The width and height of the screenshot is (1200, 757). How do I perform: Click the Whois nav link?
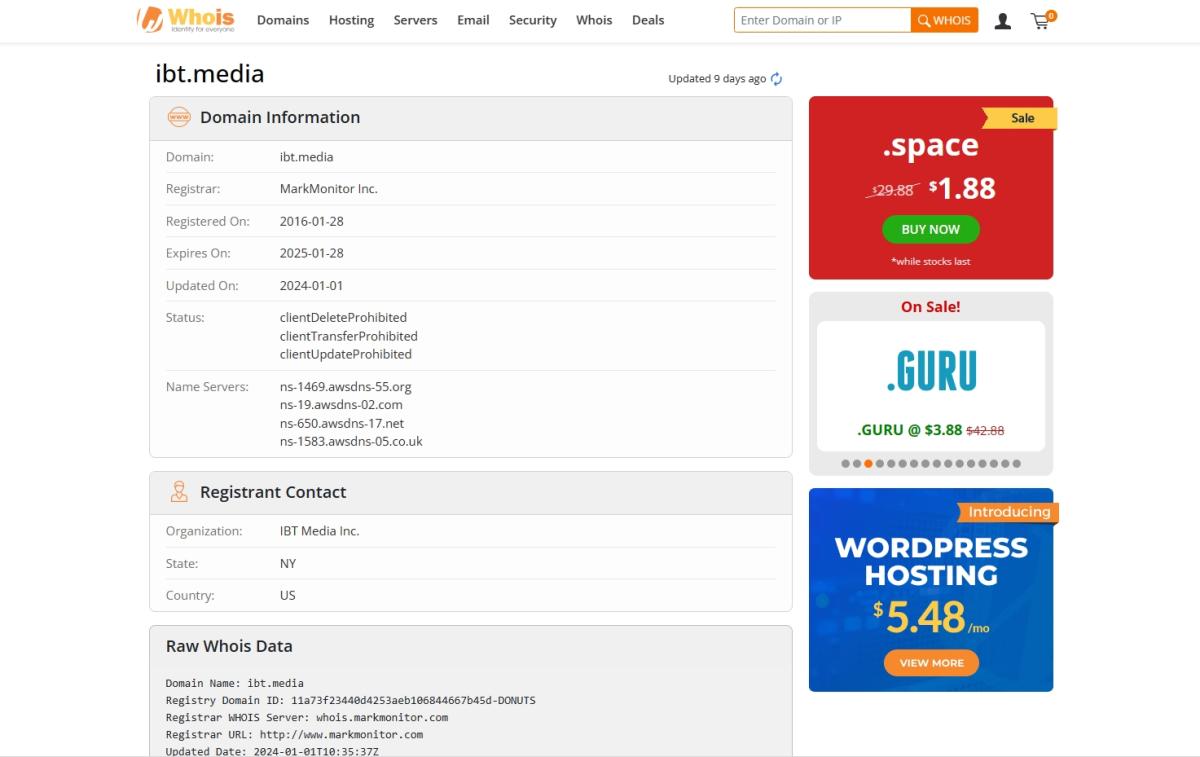pos(594,20)
